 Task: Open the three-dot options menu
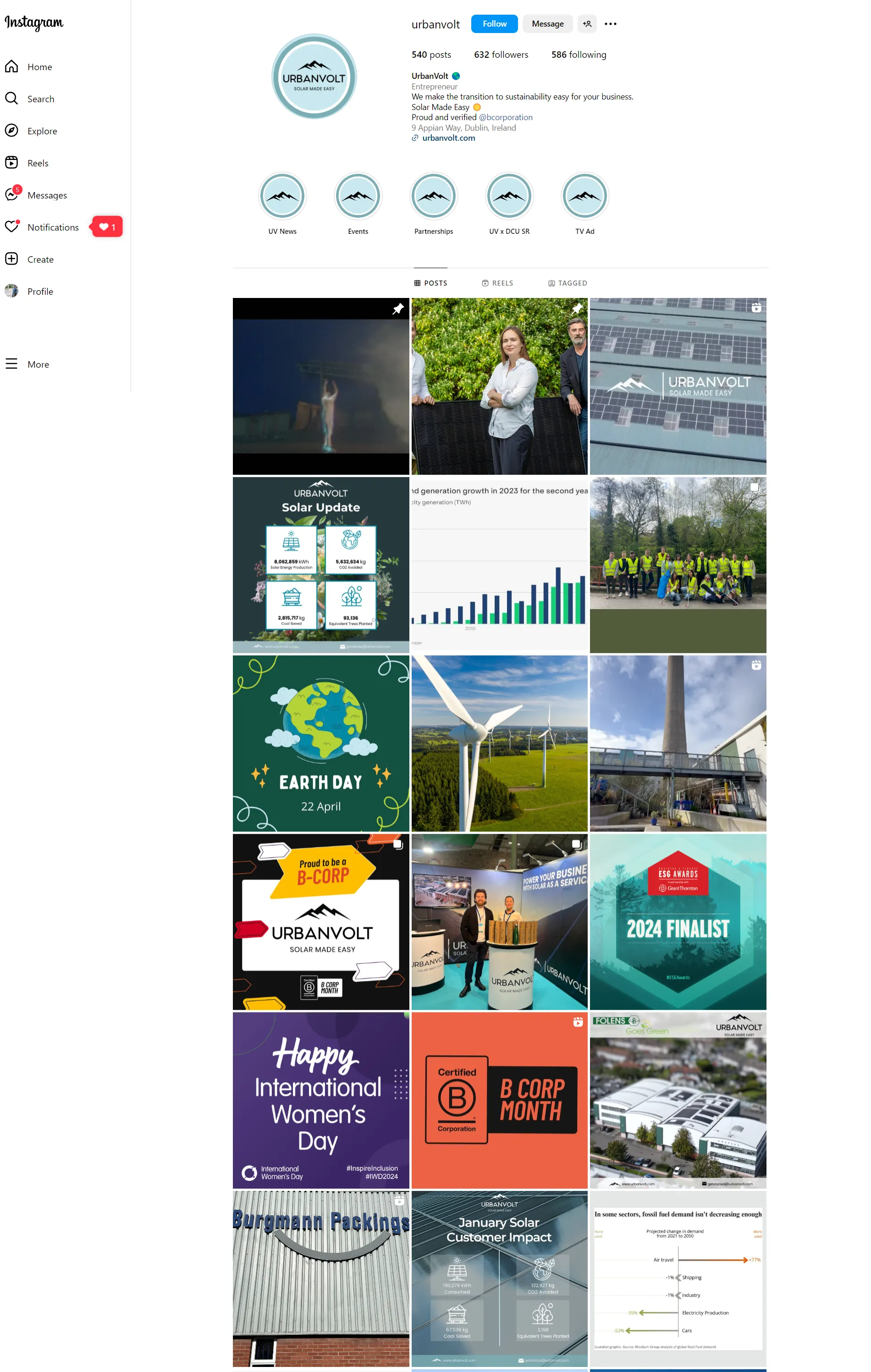pos(610,24)
